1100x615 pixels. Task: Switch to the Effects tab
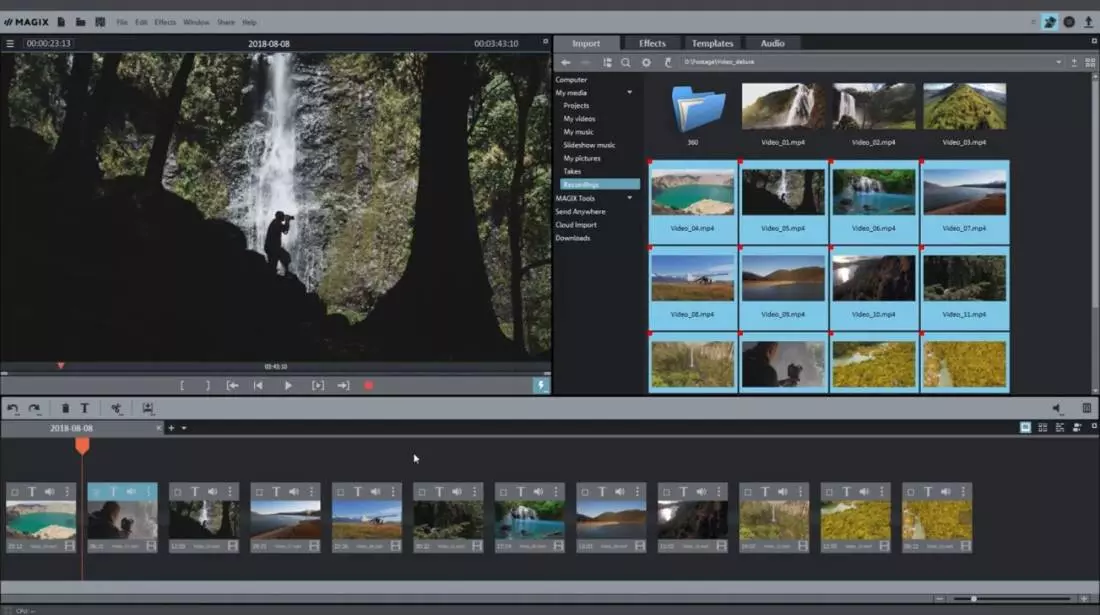click(x=652, y=43)
